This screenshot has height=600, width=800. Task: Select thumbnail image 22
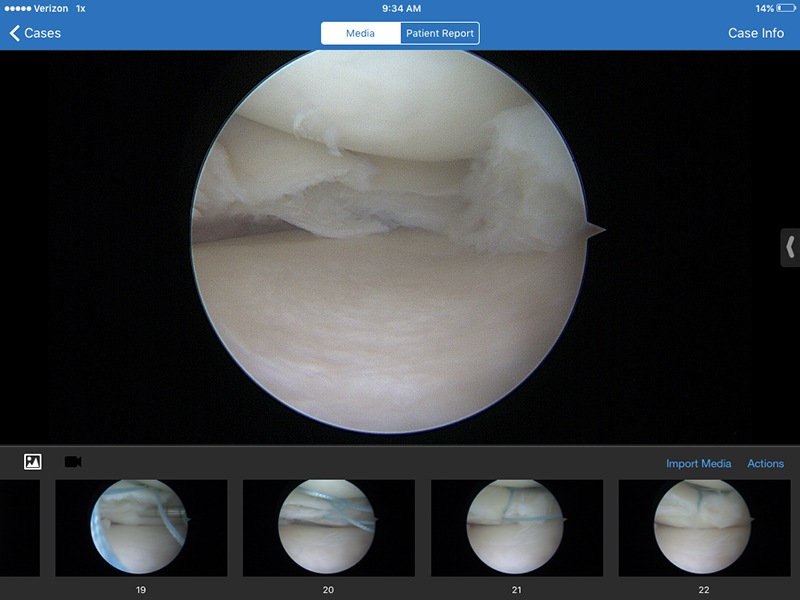[705, 528]
